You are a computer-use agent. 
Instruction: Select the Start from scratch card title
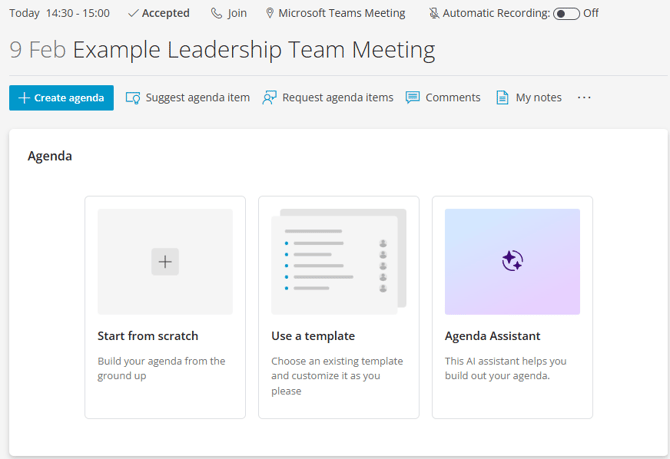click(148, 336)
